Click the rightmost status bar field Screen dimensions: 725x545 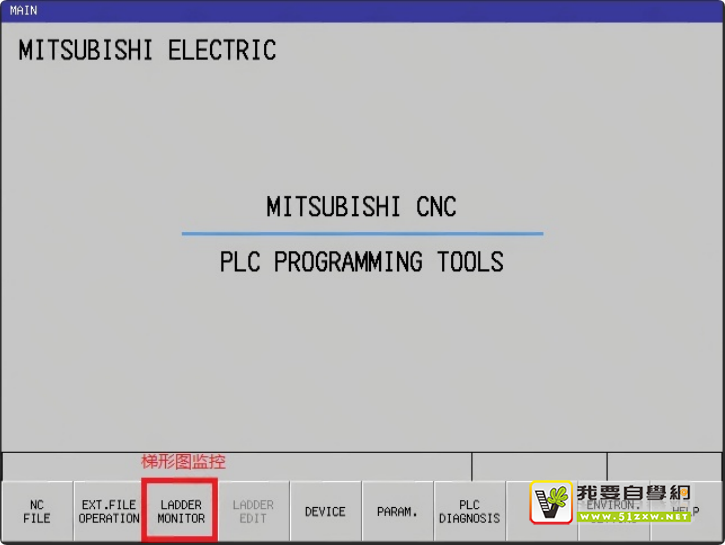click(664, 467)
